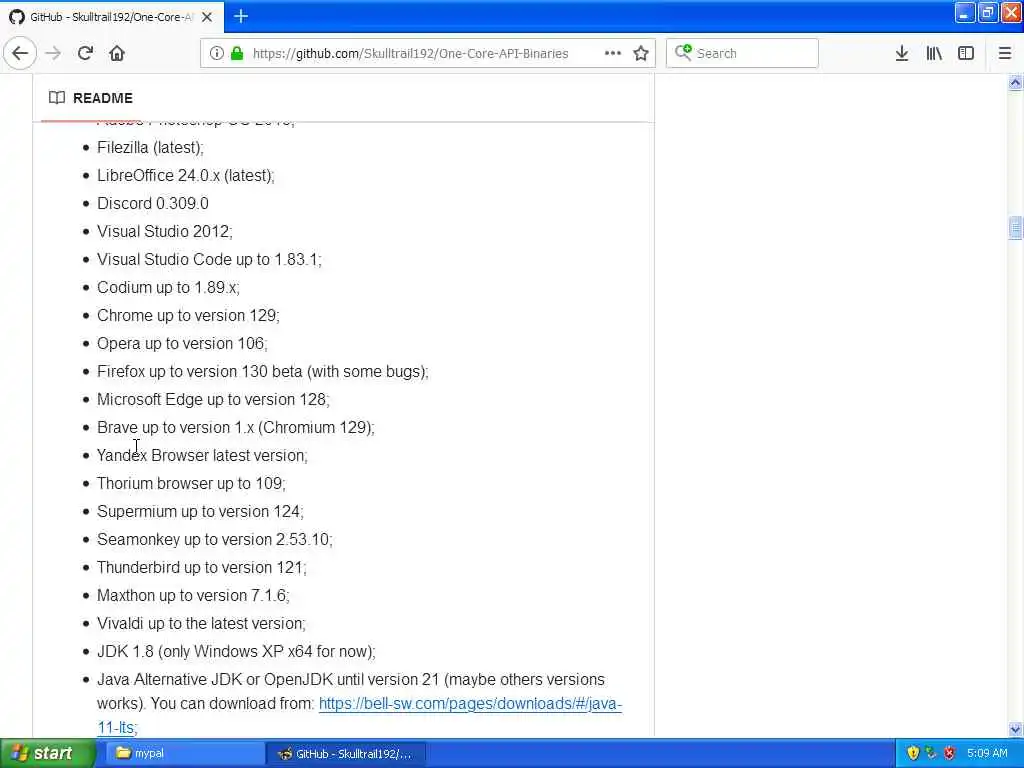The width and height of the screenshot is (1024, 768).
Task: Click 'Firefox up to version 130 beta' line
Action: pos(263,372)
